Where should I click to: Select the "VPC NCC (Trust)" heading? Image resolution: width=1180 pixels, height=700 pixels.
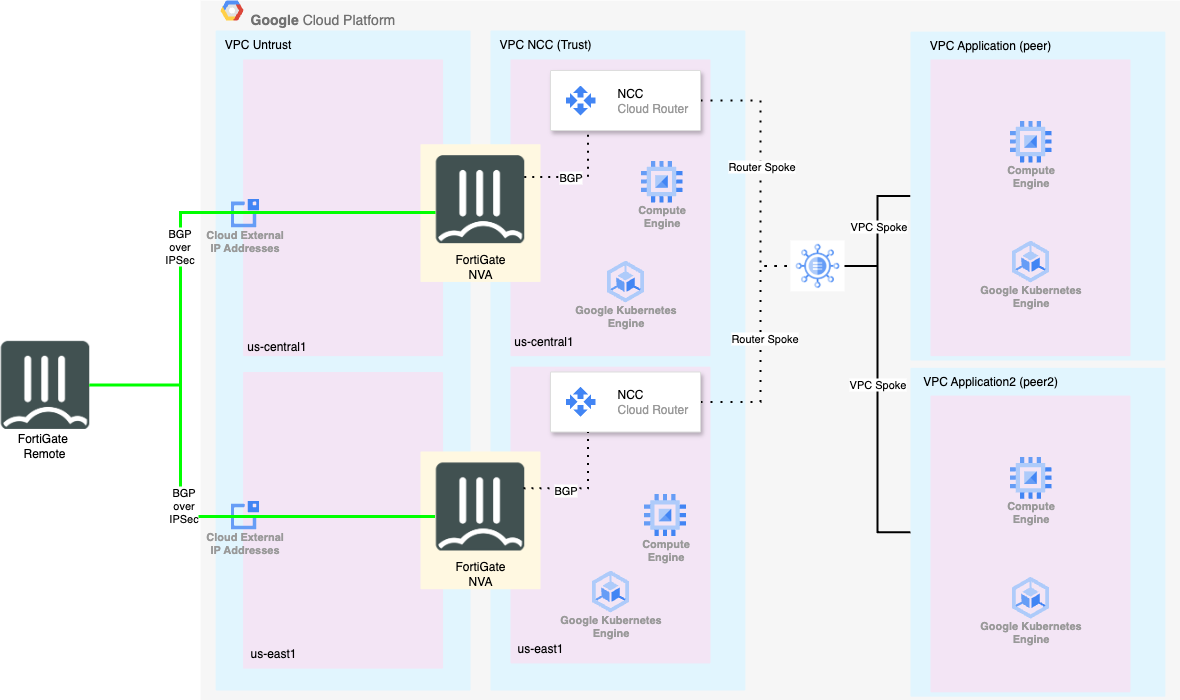pyautogui.click(x=546, y=45)
